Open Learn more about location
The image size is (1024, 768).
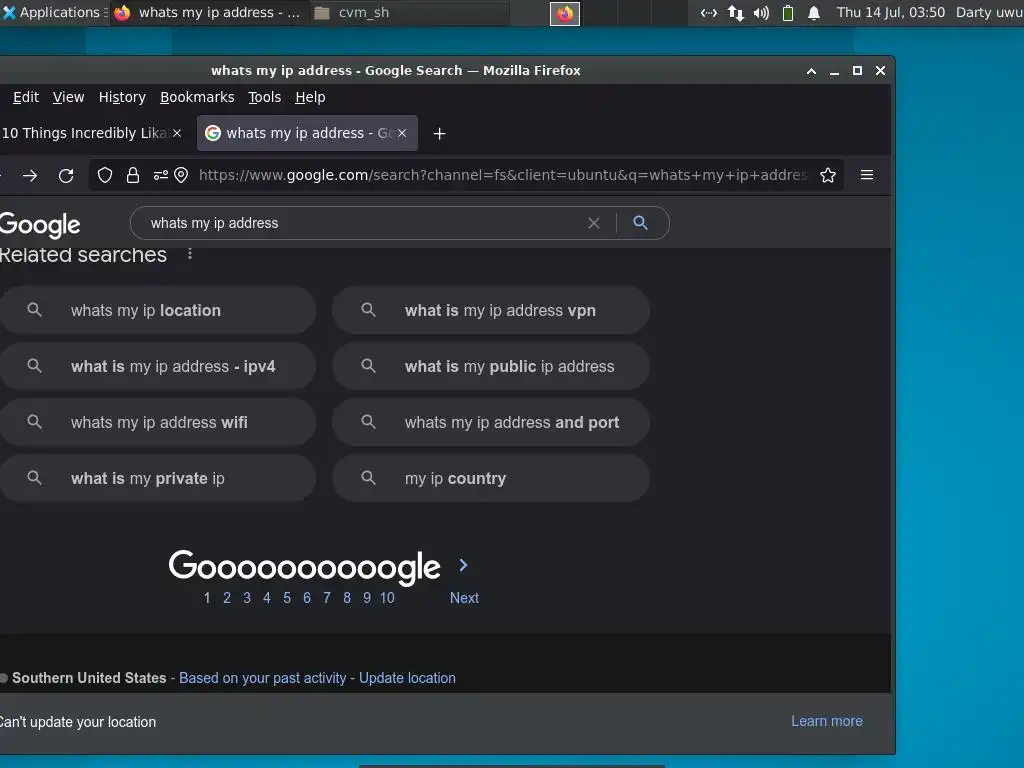click(827, 721)
